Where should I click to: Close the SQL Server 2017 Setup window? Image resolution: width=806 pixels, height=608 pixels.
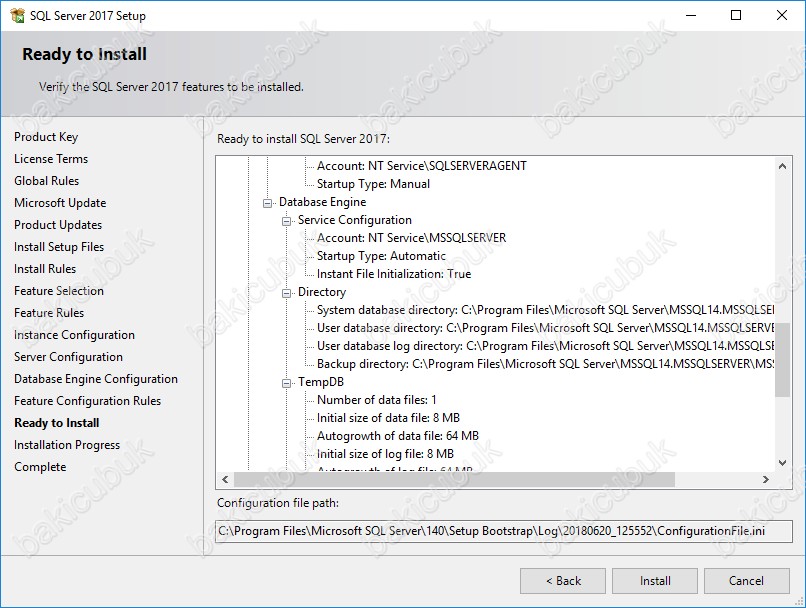coord(782,15)
